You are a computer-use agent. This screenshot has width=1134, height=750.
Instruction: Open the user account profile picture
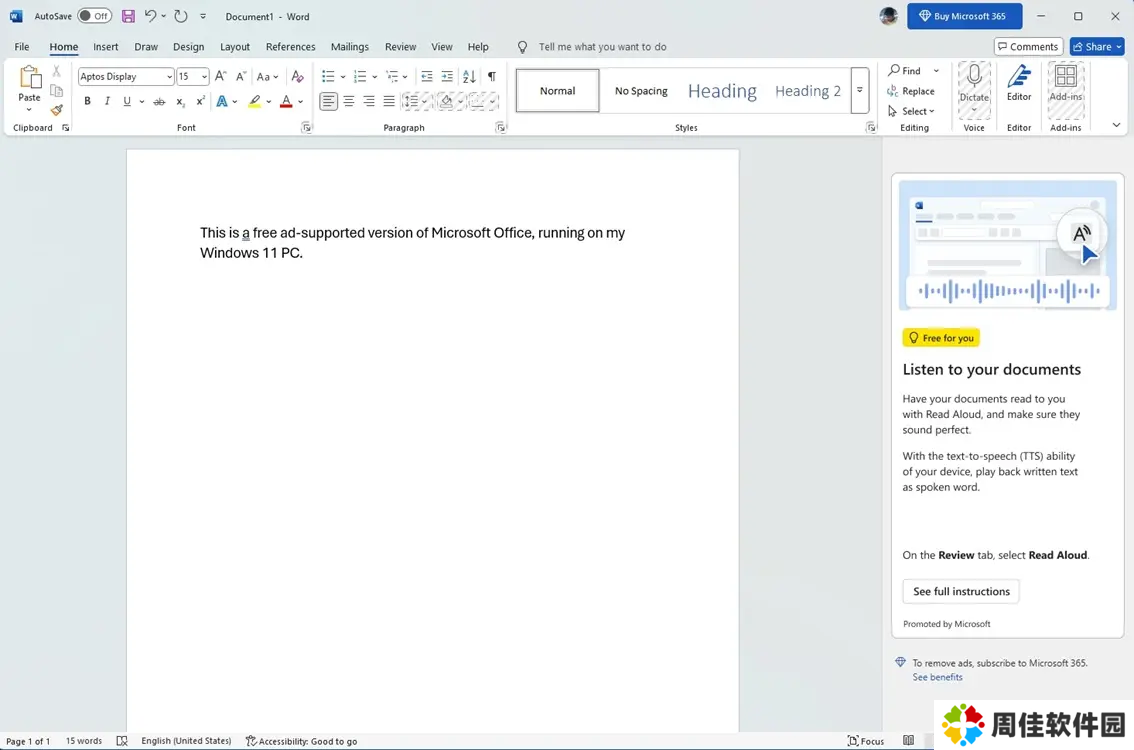tap(889, 16)
